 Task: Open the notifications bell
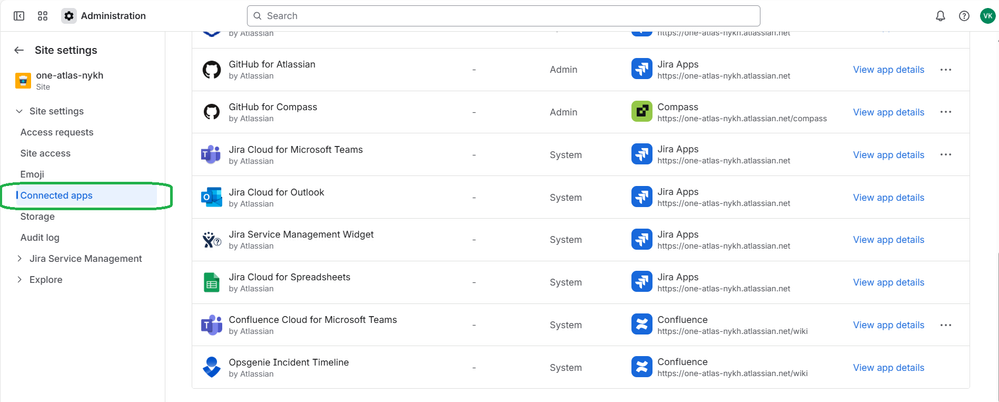coord(940,16)
